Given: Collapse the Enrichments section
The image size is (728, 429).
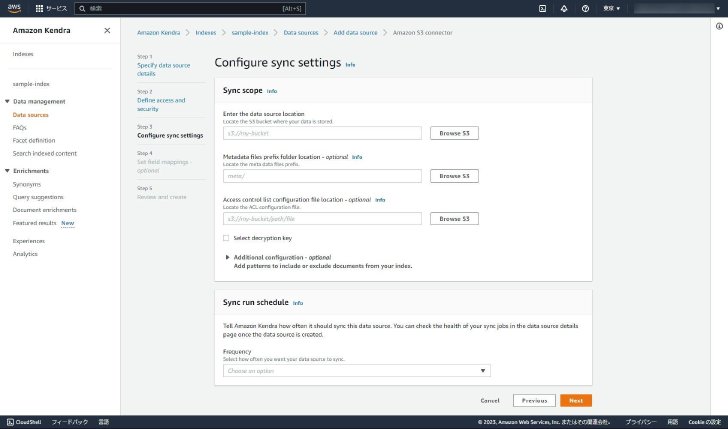Looking at the screenshot, I should pos(7,171).
